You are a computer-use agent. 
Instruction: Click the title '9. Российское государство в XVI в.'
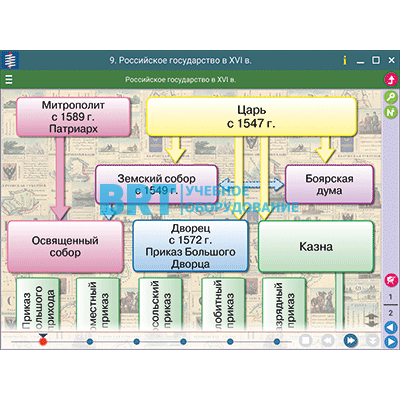tap(180, 61)
